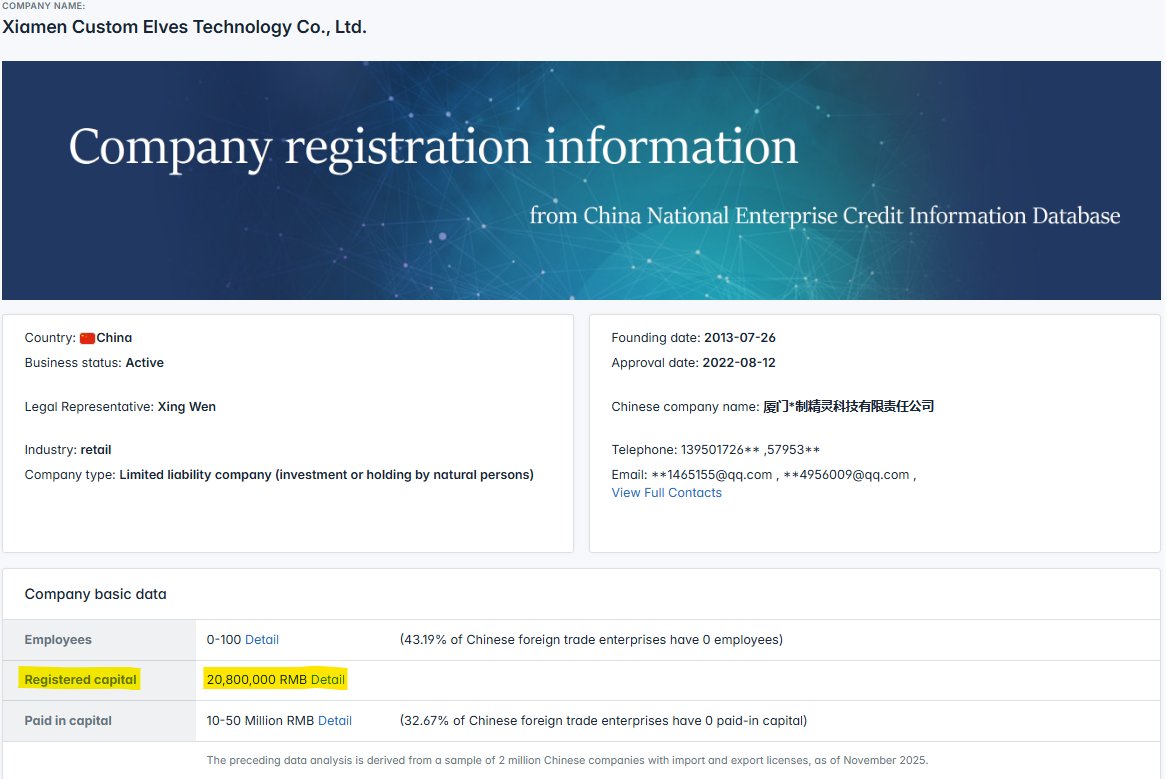
Task: Click the Company basic data heading
Action: click(x=95, y=594)
